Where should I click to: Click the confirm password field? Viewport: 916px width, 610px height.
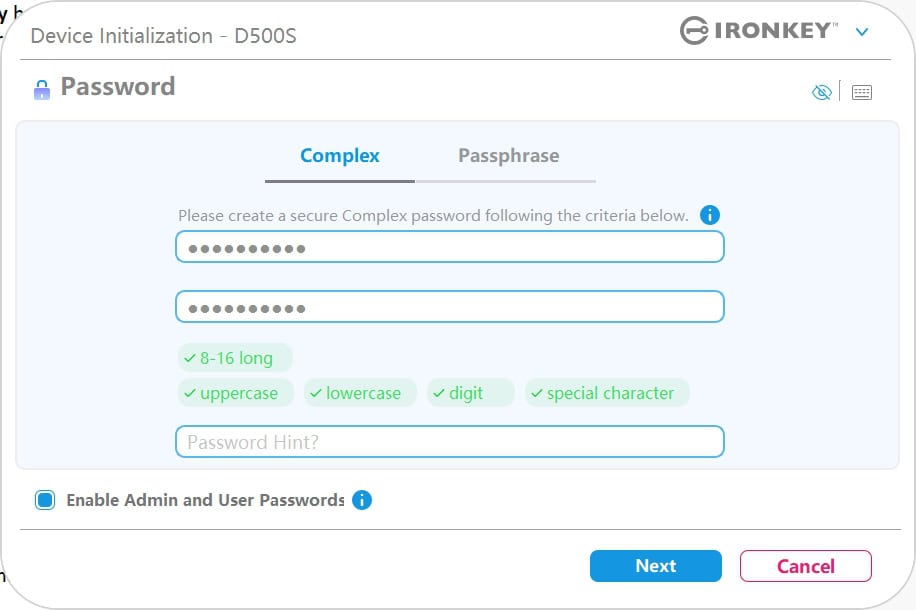[449, 307]
